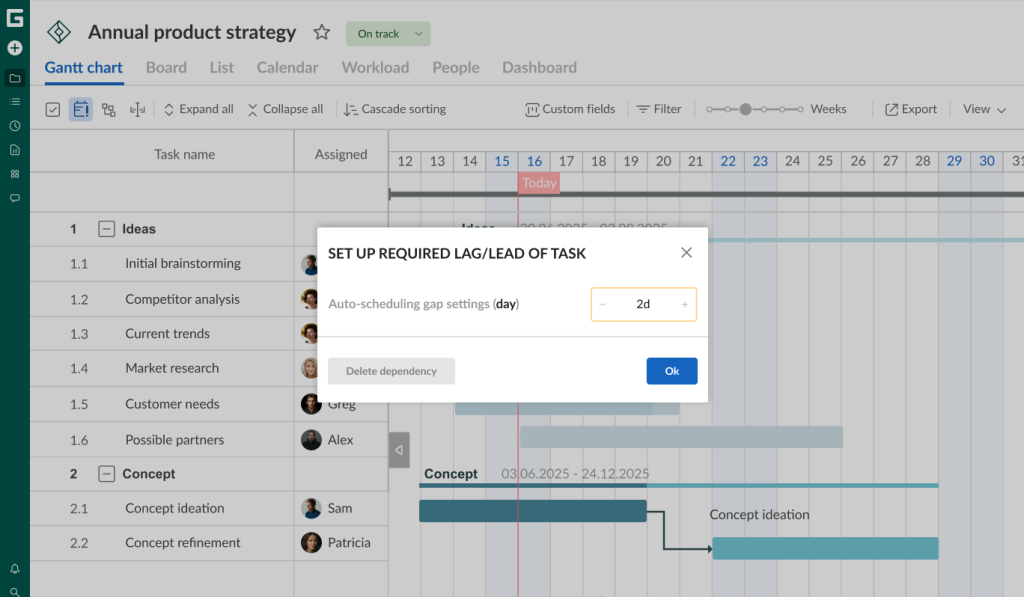
Task: Click the green plus icon in sidebar
Action: (14, 47)
